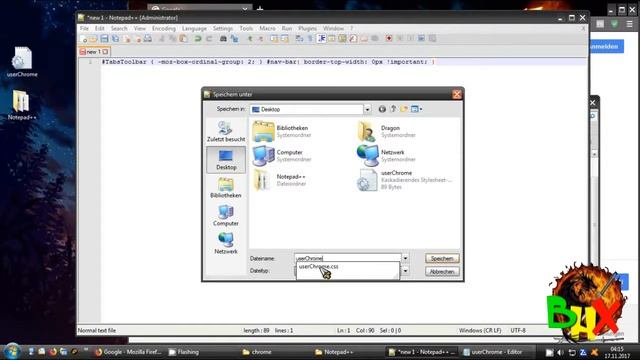Open the File menu

pos(84,29)
